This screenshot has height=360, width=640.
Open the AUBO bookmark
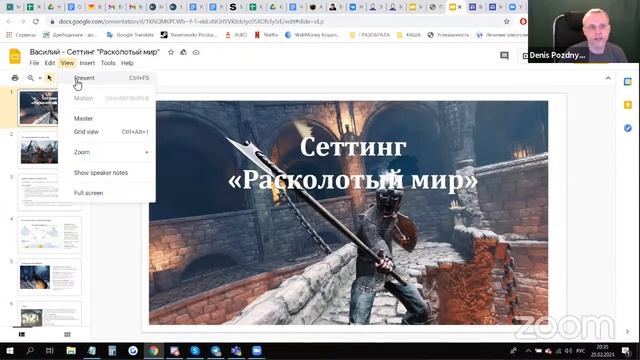236,35
